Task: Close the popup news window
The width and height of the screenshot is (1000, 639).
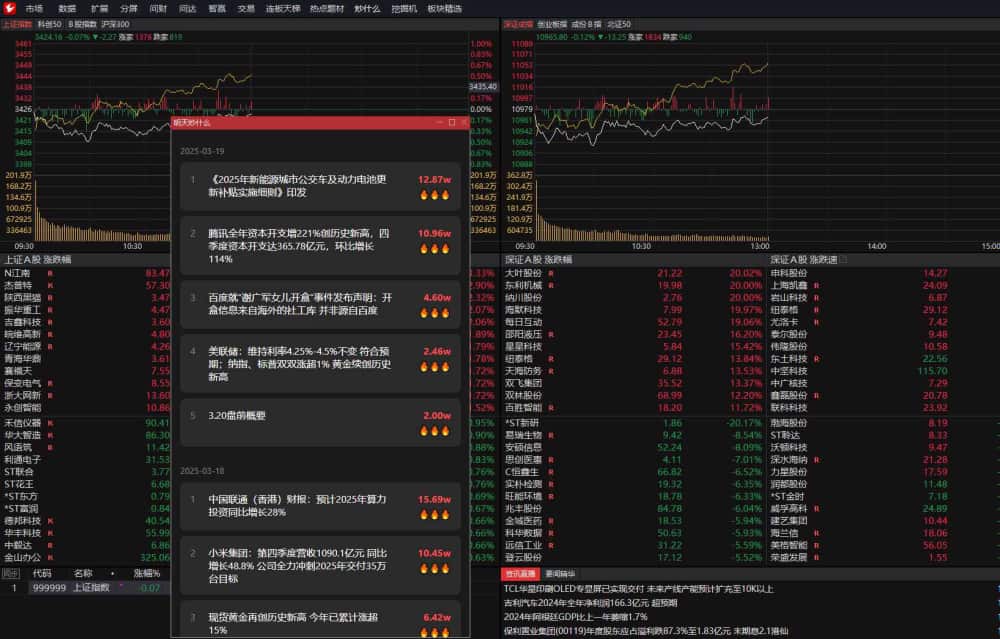Action: (464, 122)
